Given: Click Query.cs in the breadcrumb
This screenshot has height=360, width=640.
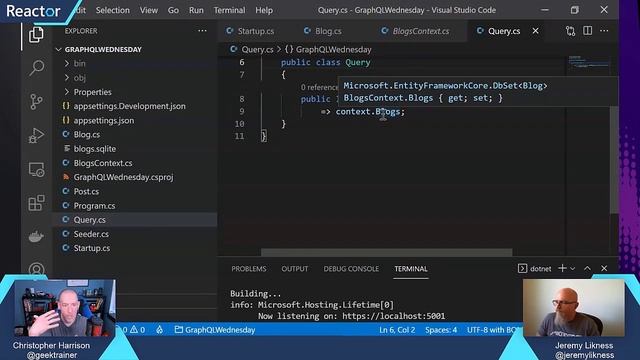Looking at the screenshot, I should click(x=257, y=49).
